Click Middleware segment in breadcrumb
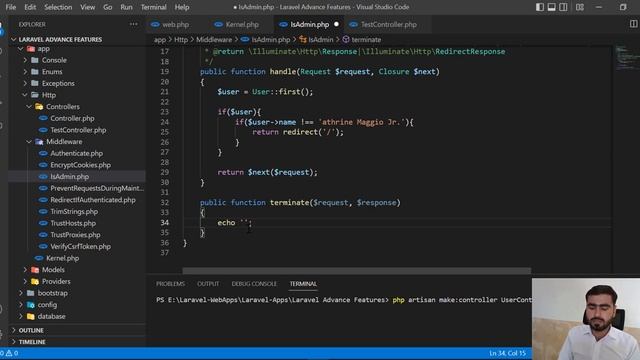The image size is (640, 360). click(x=214, y=40)
